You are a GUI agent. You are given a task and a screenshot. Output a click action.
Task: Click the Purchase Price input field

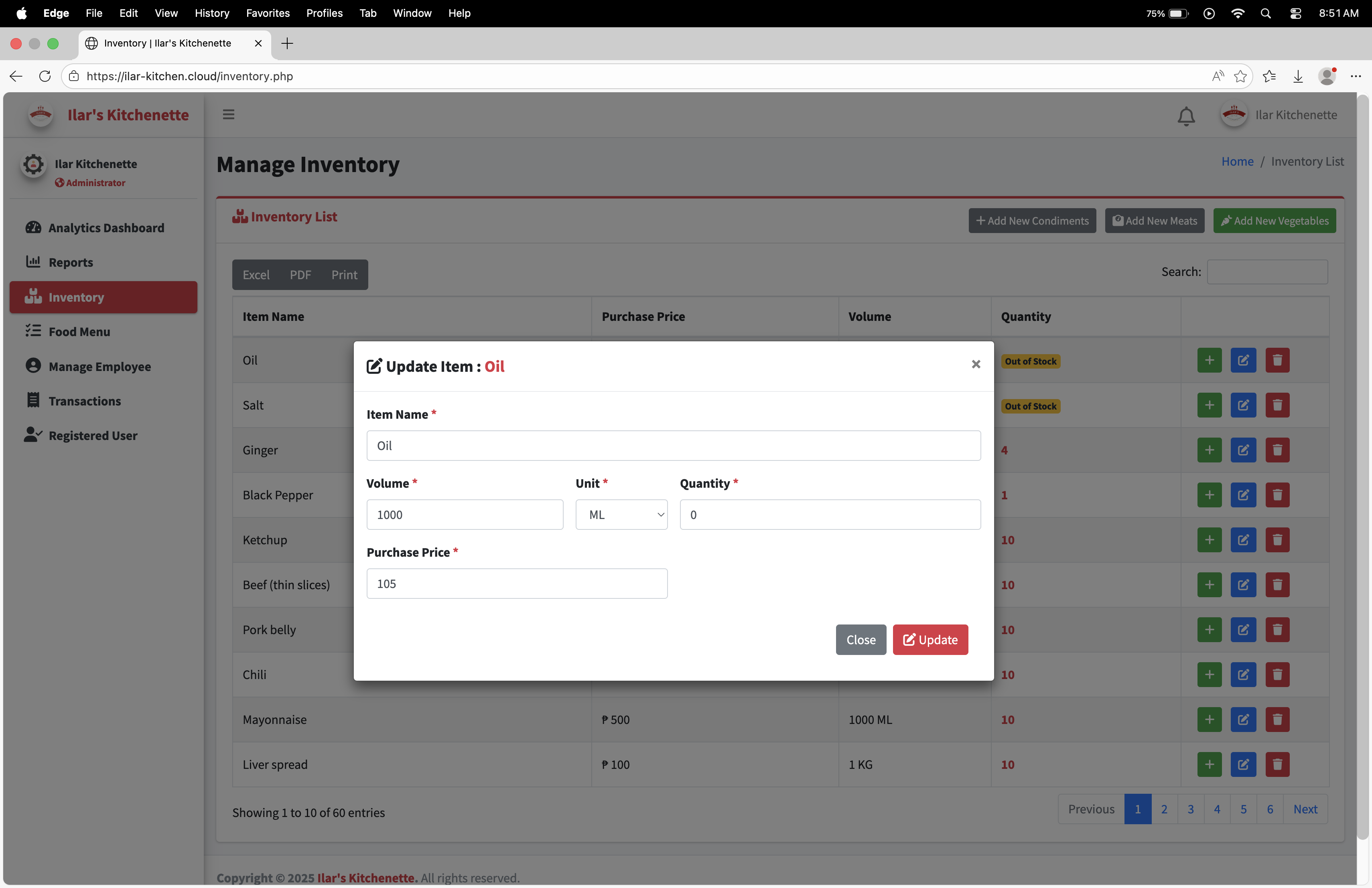point(517,584)
